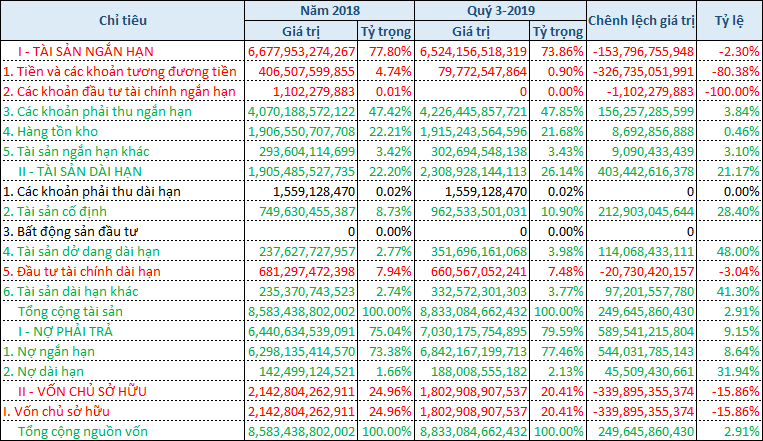
Task: Select value 6,524,156,518,319
Action: click(473, 52)
